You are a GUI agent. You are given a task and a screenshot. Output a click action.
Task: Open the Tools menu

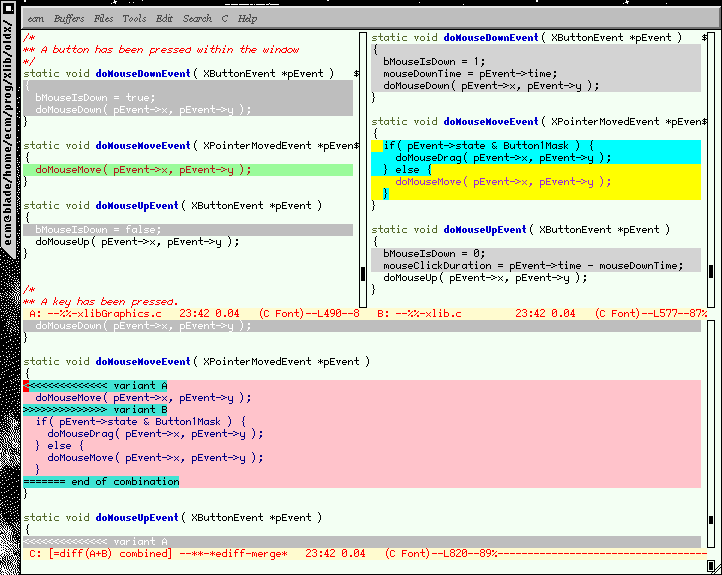point(134,18)
